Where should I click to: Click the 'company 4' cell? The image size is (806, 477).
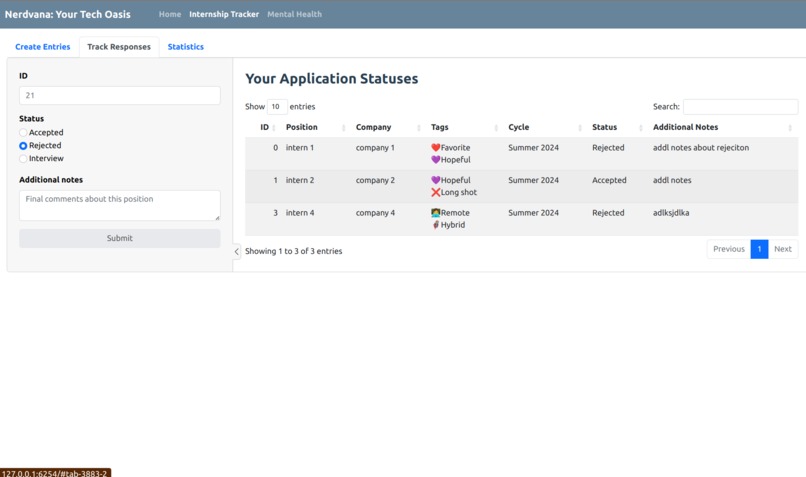pyautogui.click(x=375, y=213)
